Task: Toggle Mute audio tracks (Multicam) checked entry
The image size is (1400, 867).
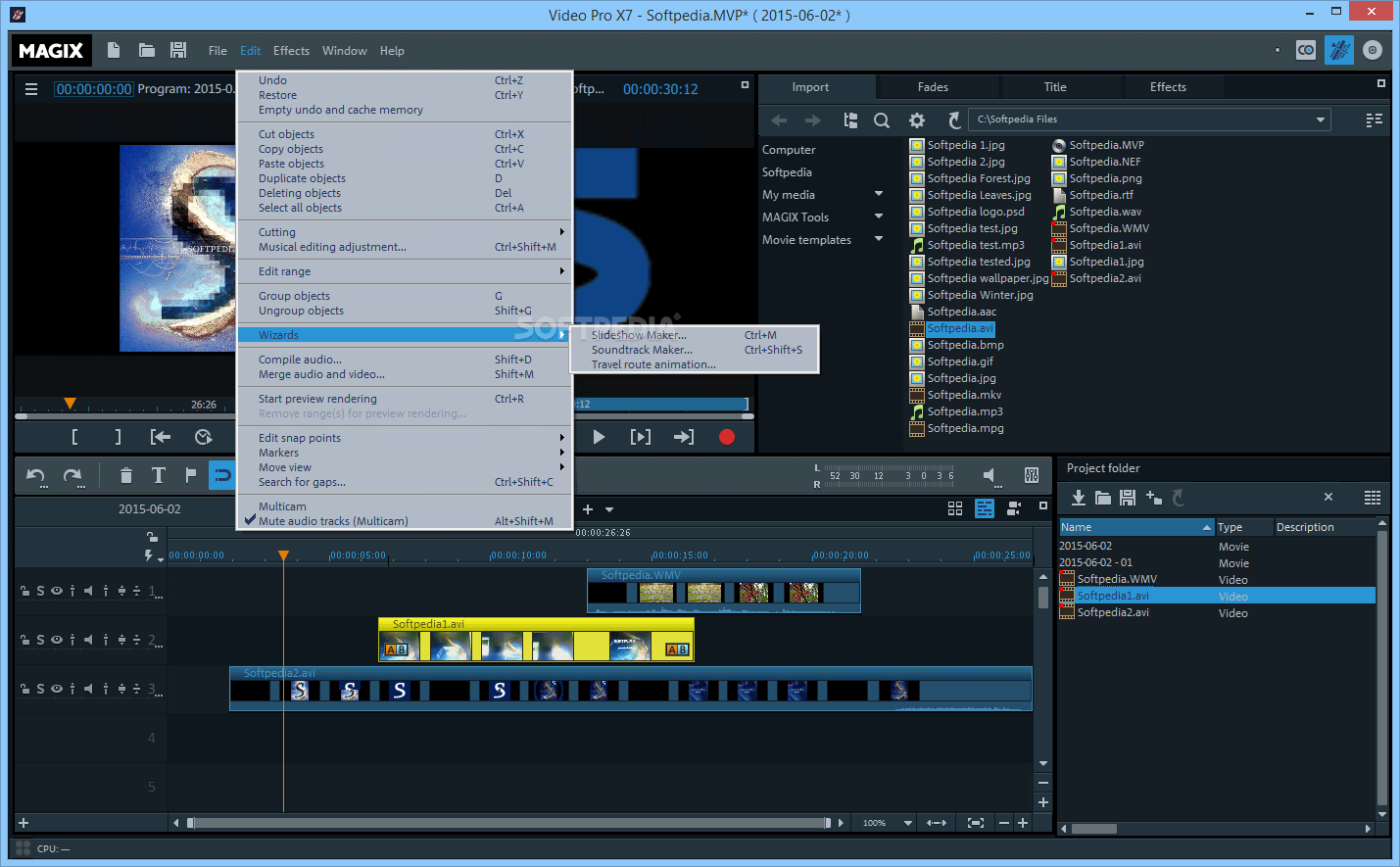Action: (x=404, y=521)
